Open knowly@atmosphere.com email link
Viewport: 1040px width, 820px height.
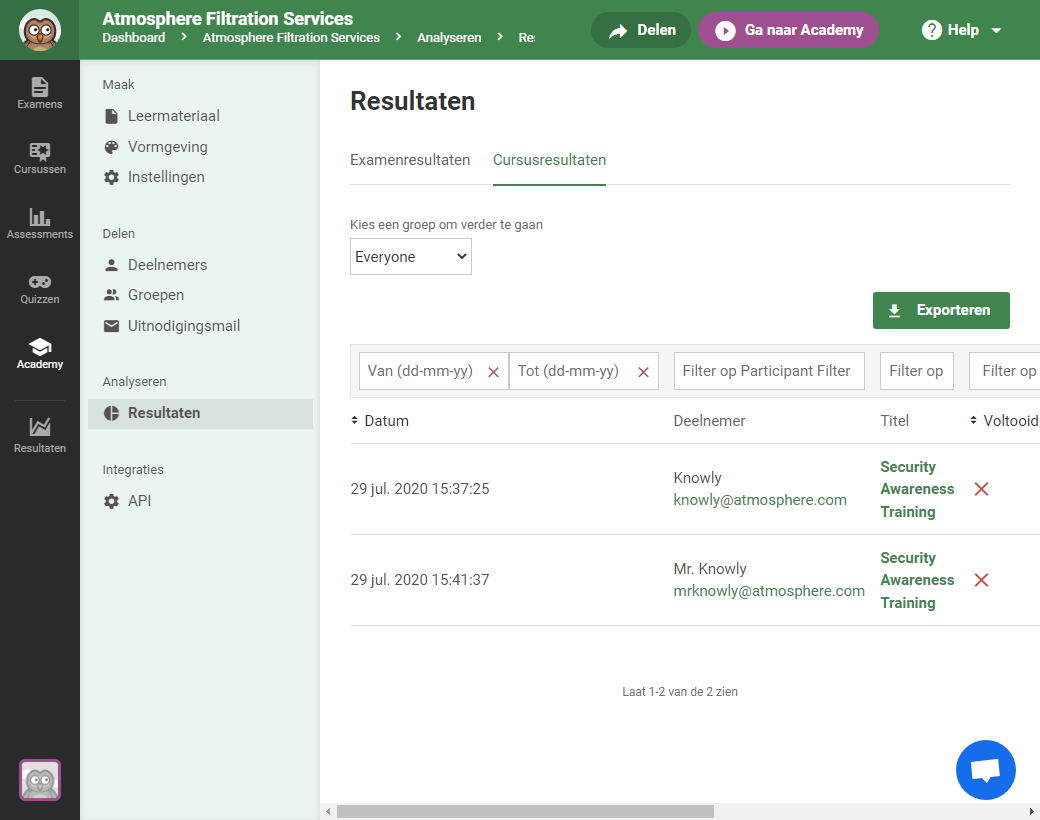coord(760,500)
